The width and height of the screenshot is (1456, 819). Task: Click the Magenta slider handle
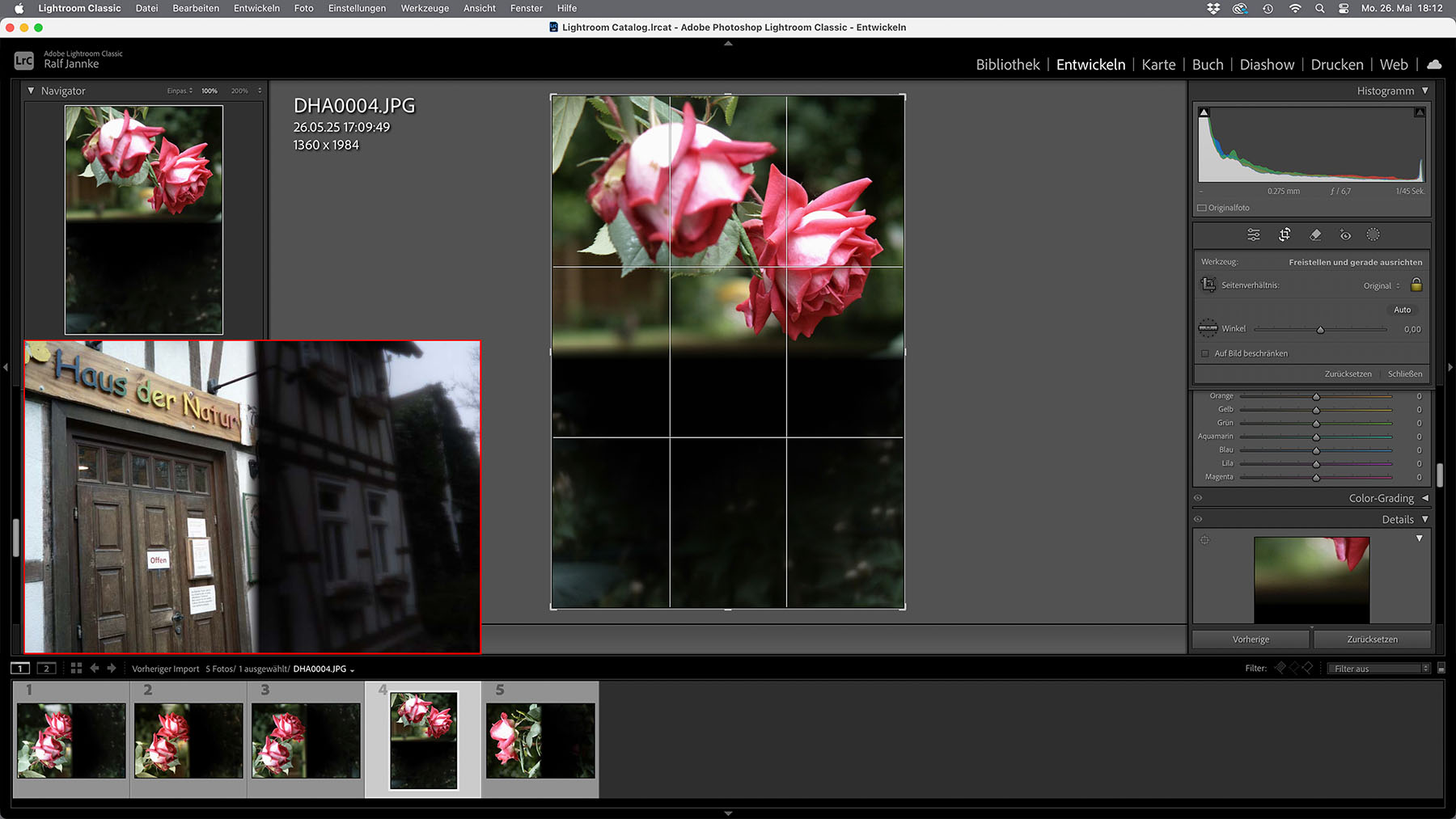point(1316,478)
